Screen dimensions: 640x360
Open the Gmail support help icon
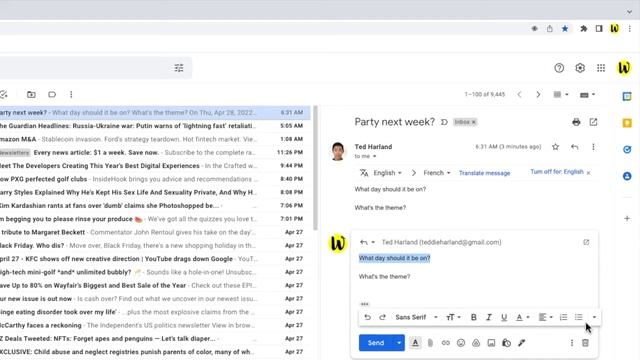point(559,68)
